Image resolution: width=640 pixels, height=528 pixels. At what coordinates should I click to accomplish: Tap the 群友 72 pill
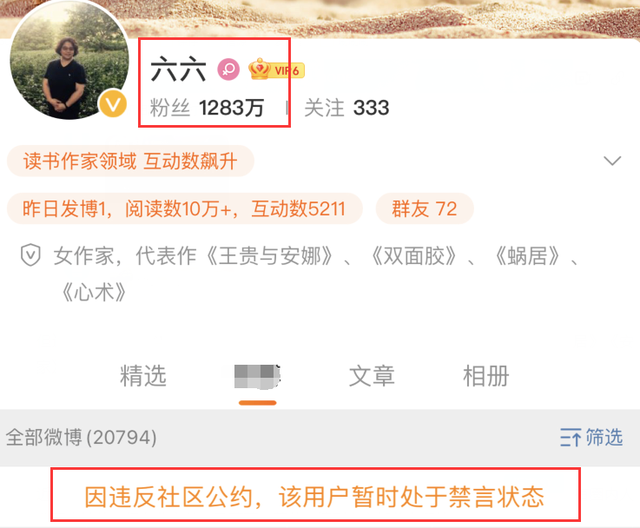(424, 209)
